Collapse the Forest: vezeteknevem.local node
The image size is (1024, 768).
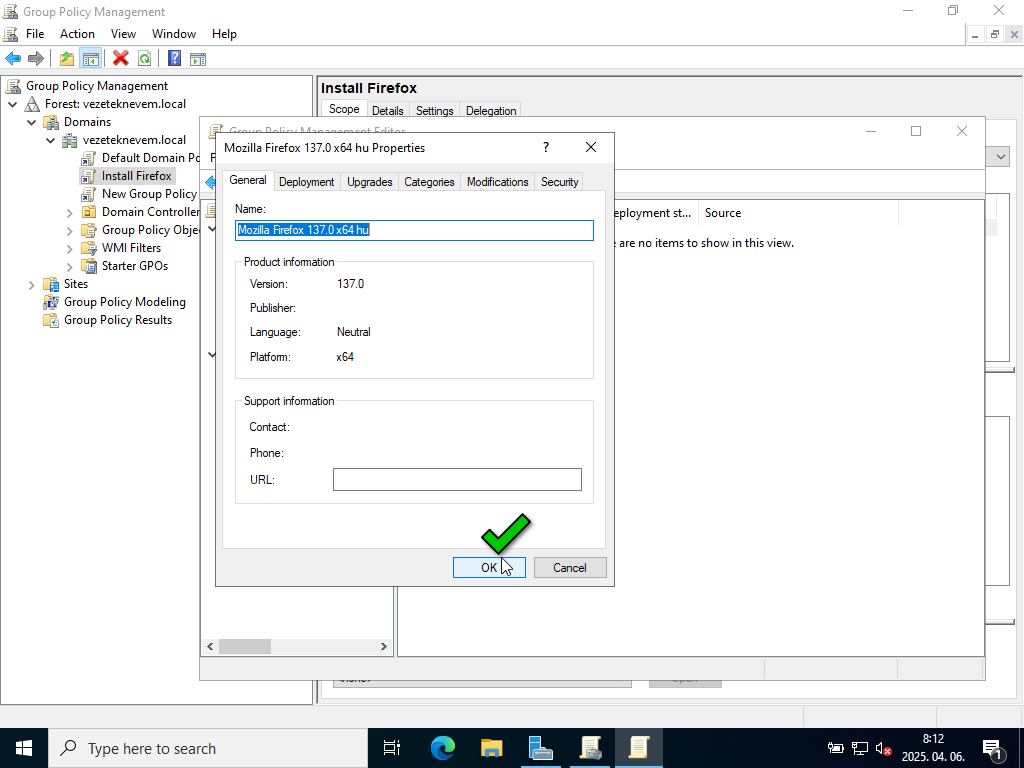click(x=13, y=104)
